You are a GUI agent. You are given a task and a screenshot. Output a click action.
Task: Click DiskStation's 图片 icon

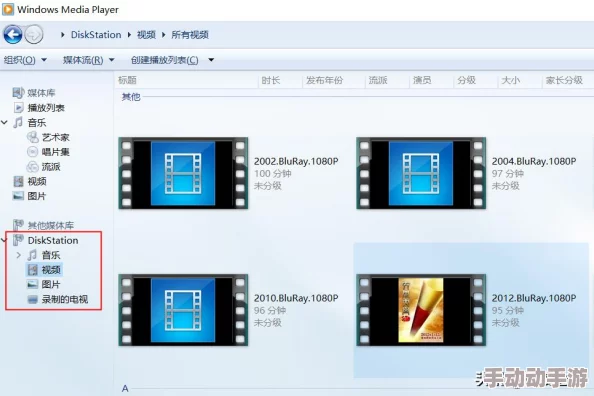coord(33,284)
